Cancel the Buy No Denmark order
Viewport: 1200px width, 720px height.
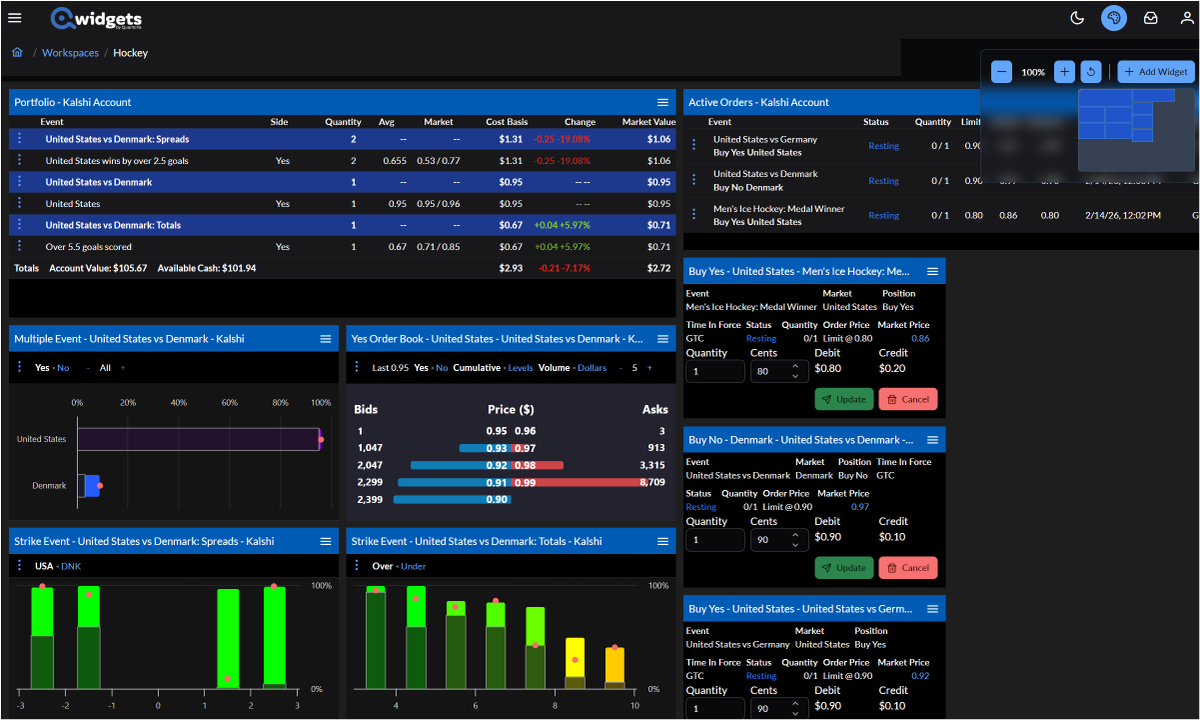pyautogui.click(x=908, y=568)
